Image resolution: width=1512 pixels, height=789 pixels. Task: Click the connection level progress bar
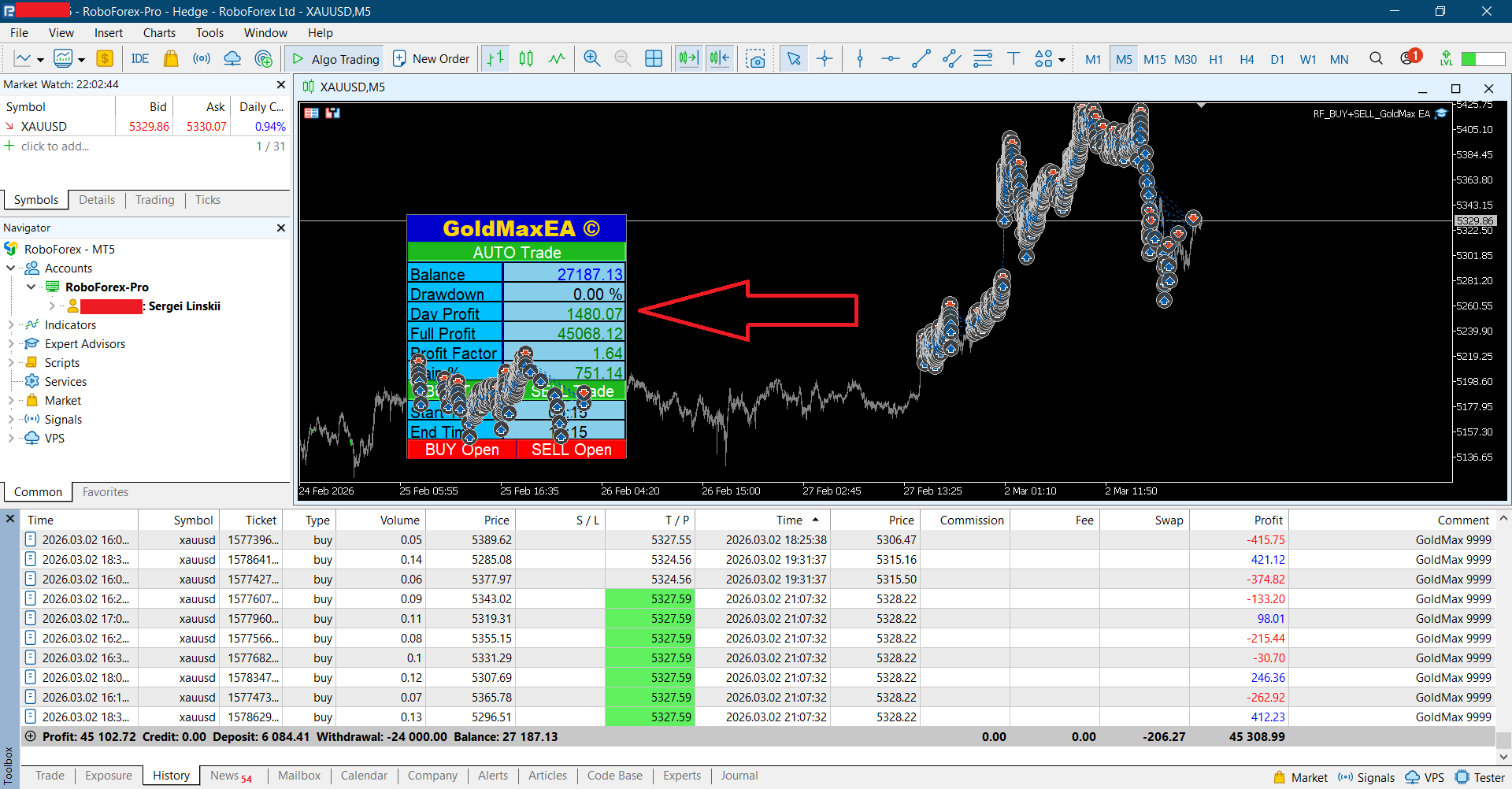tap(1483, 59)
